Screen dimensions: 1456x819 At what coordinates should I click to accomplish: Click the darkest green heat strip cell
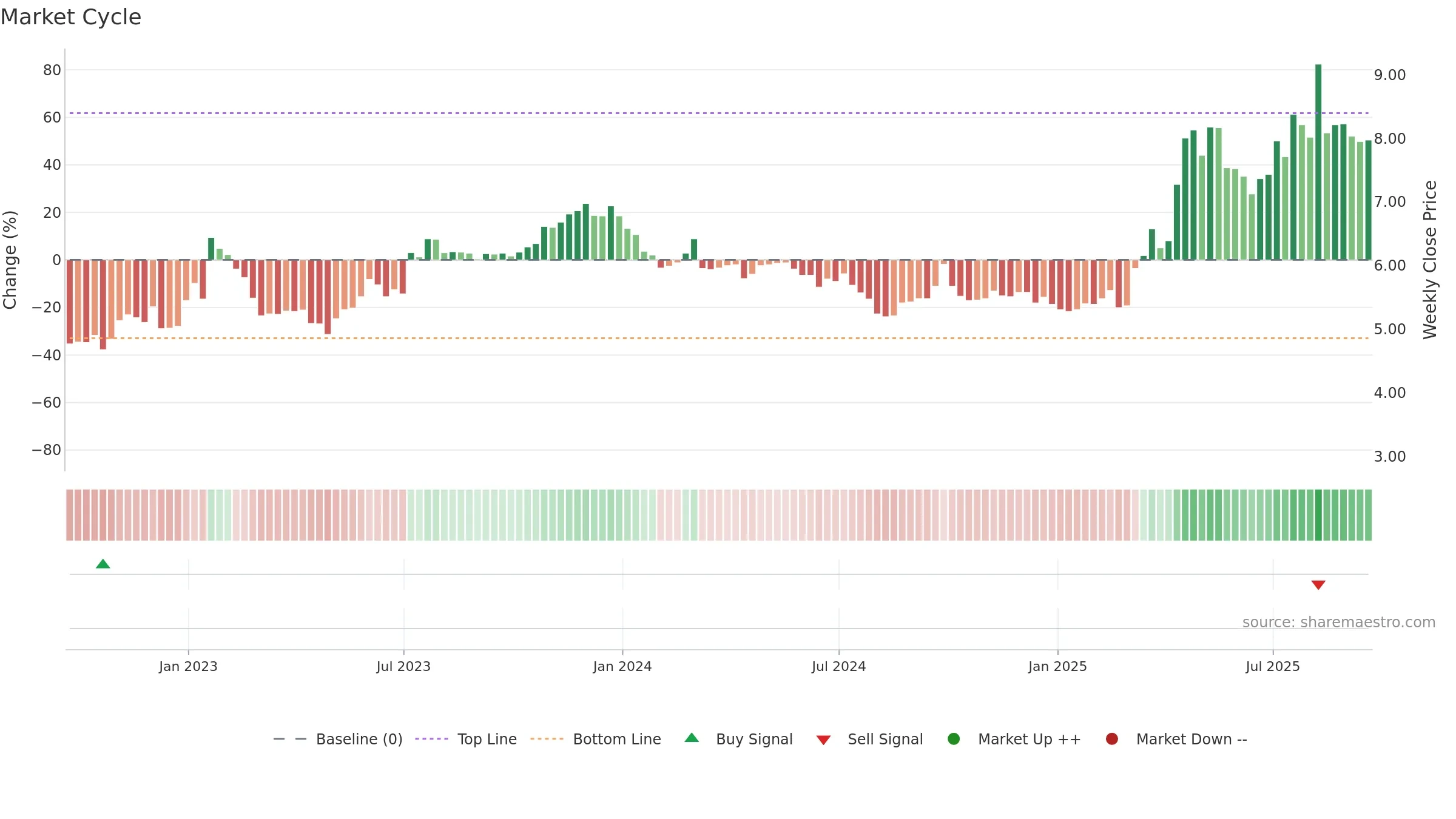coord(1318,515)
